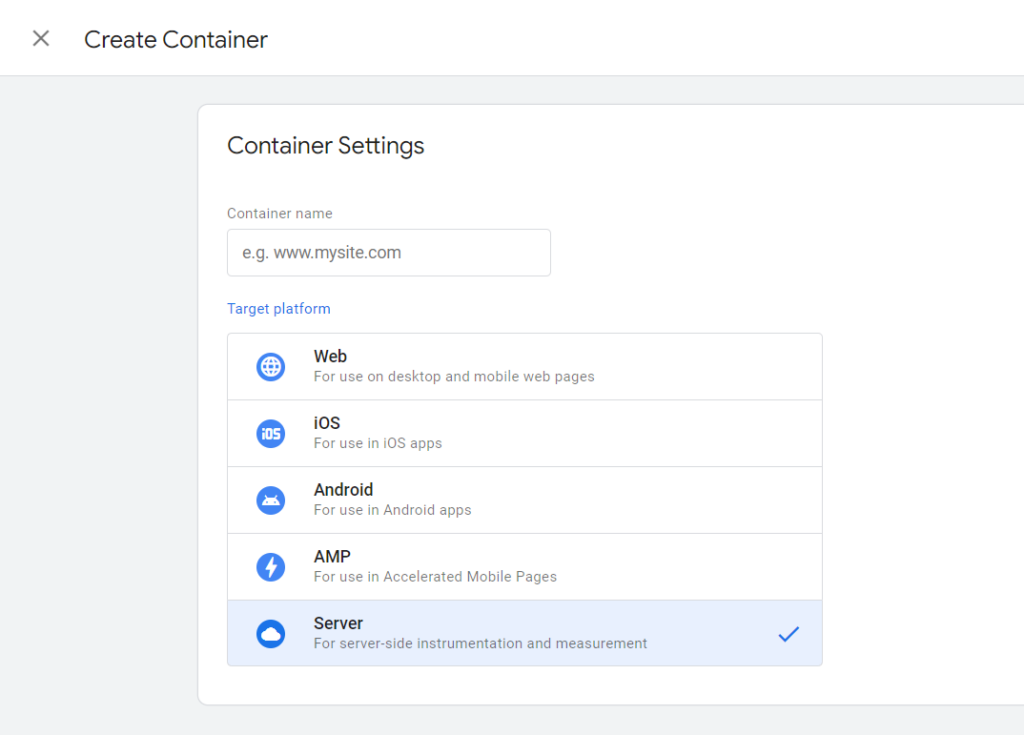Pick the Android target platform title

[343, 490]
